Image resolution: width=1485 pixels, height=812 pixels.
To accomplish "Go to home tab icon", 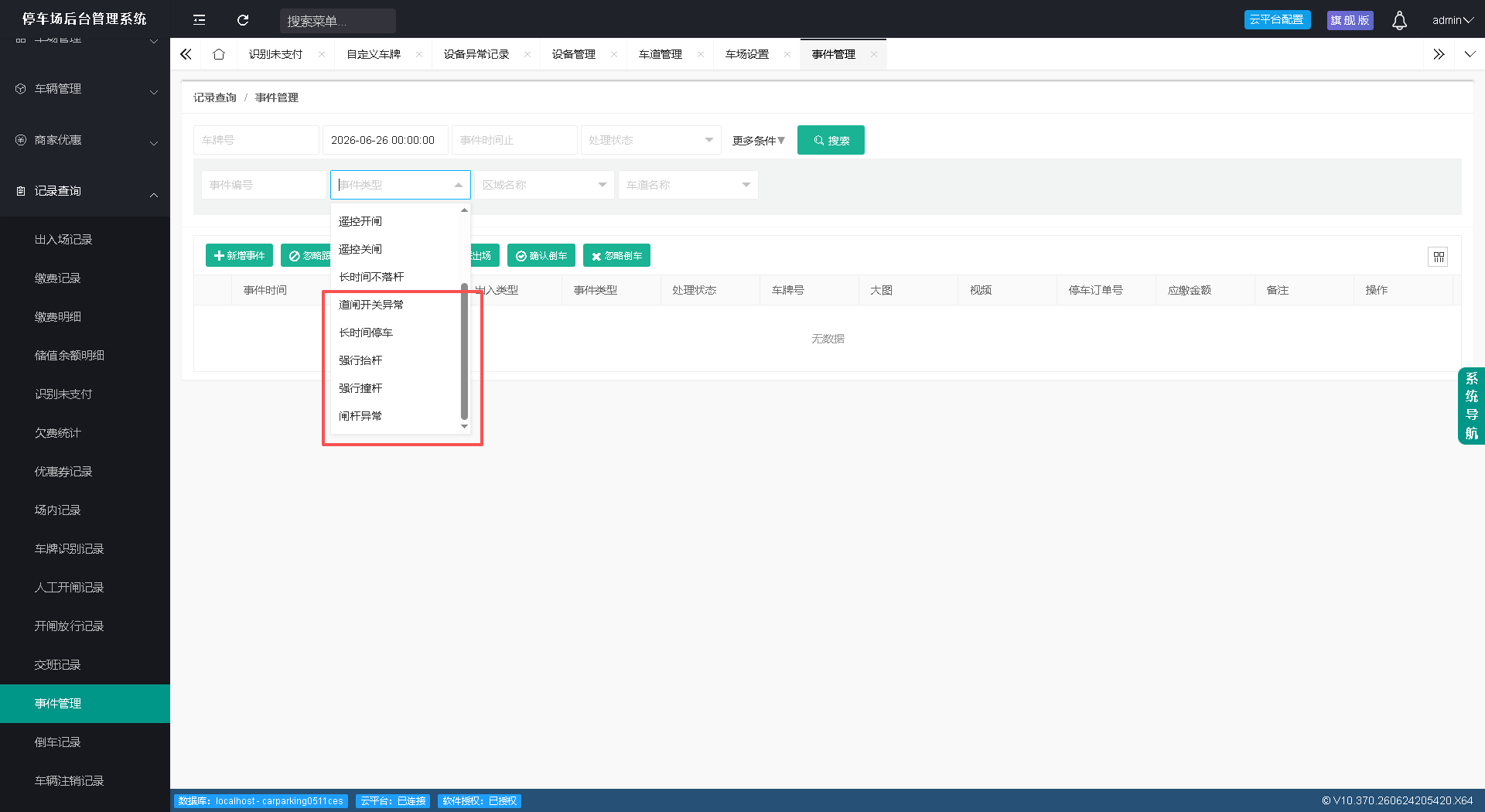I will click(219, 54).
